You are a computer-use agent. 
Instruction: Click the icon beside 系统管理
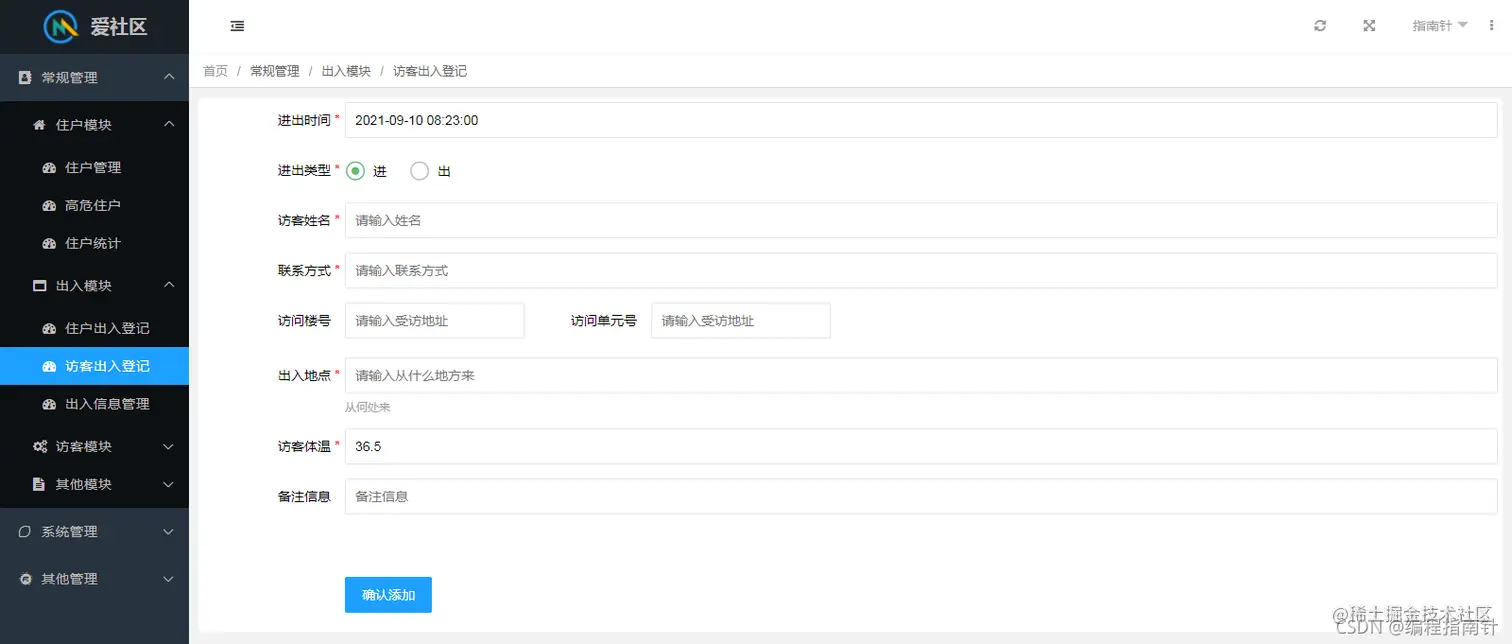click(x=26, y=532)
